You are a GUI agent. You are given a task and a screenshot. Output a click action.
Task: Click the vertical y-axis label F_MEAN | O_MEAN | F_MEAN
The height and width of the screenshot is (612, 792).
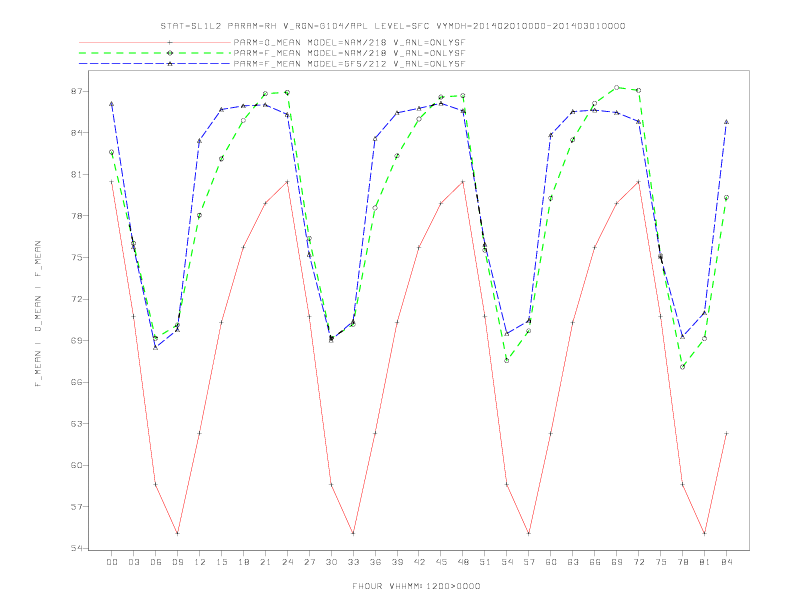coord(38,314)
